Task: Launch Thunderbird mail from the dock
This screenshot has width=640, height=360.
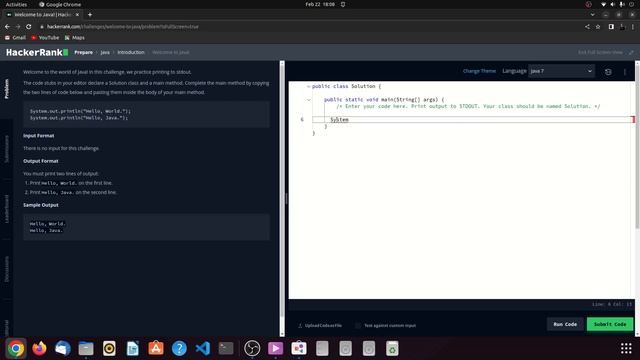Action: tap(62, 348)
